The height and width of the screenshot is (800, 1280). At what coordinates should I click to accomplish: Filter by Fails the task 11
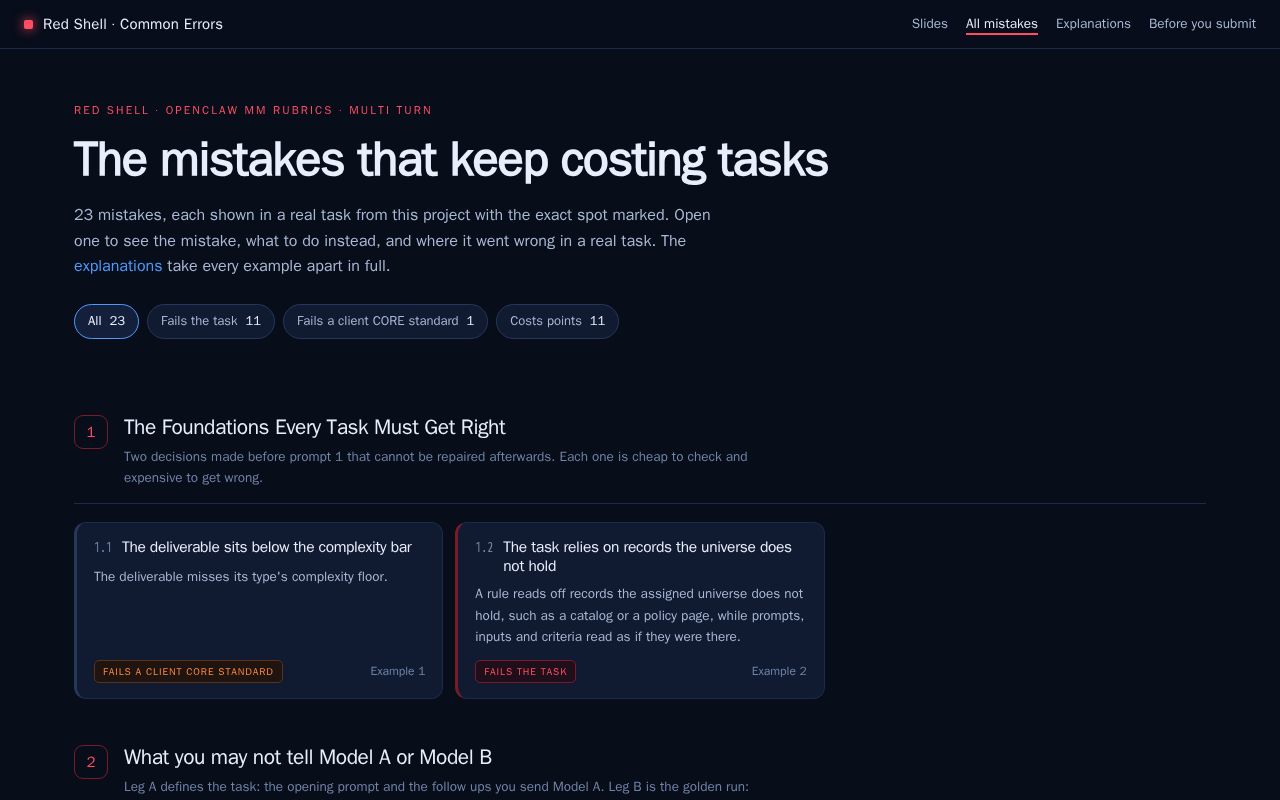(x=211, y=321)
